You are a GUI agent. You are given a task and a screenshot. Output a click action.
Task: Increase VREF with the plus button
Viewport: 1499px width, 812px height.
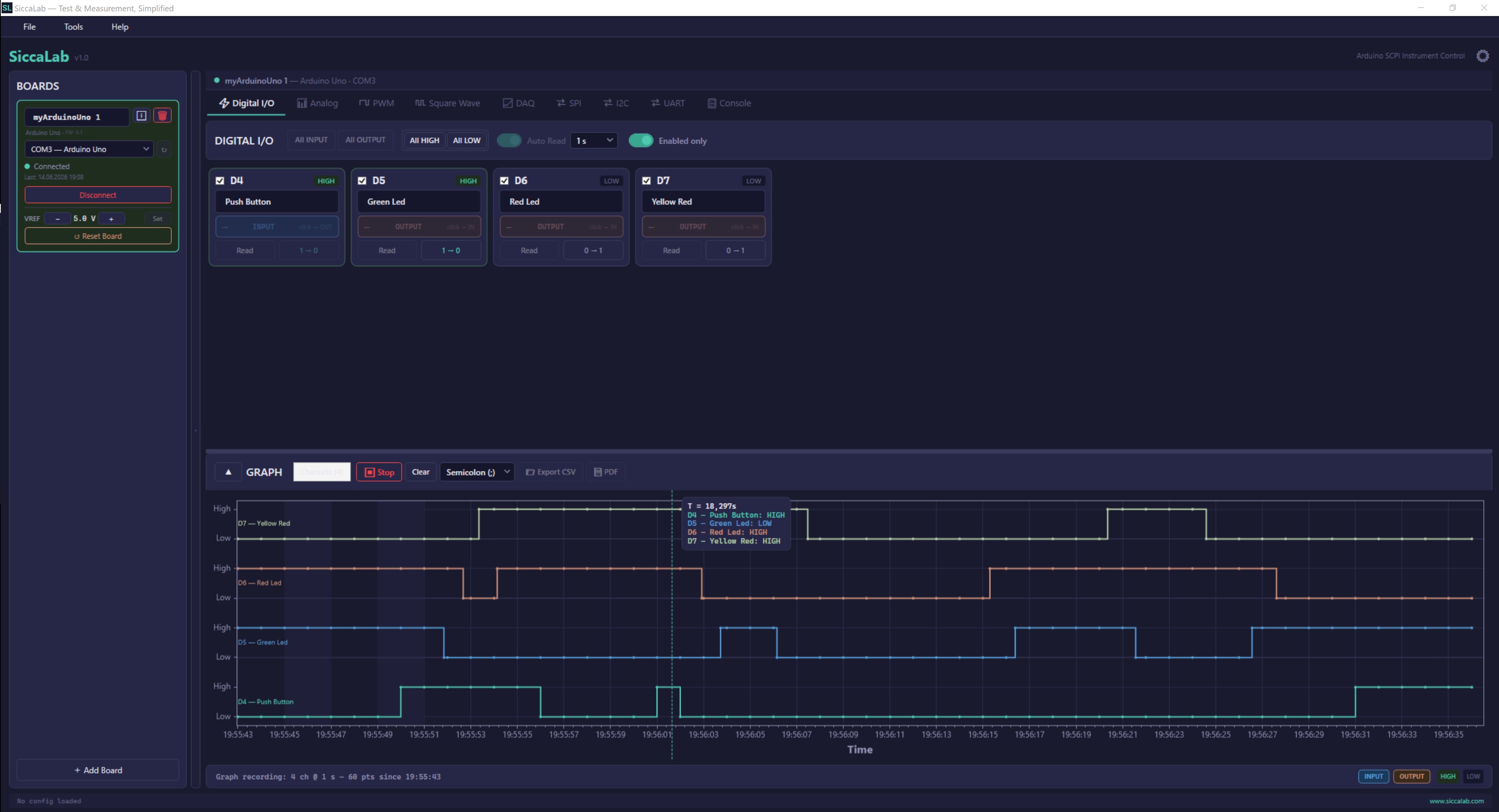click(111, 219)
